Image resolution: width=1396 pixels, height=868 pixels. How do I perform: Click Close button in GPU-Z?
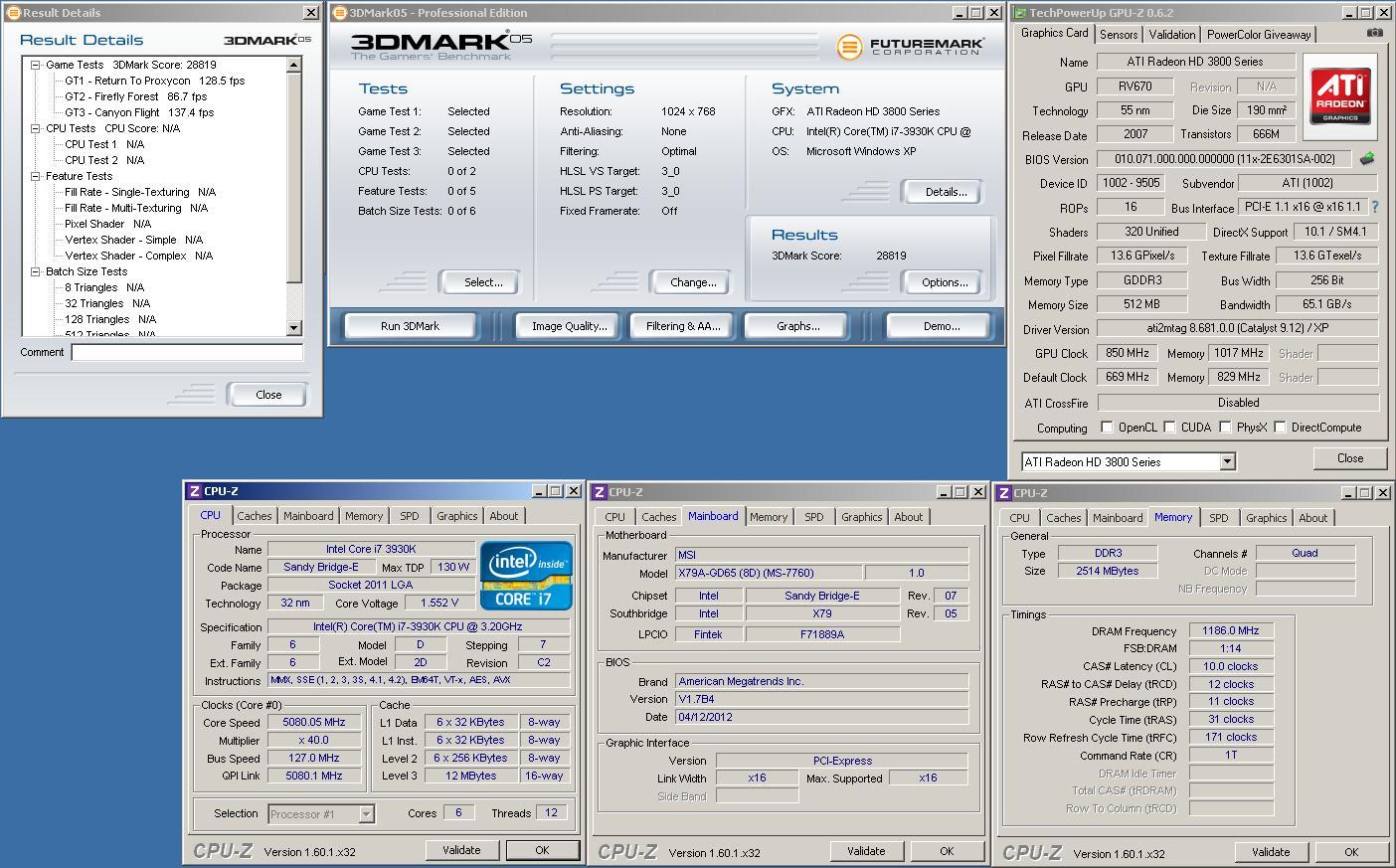[x=1350, y=458]
